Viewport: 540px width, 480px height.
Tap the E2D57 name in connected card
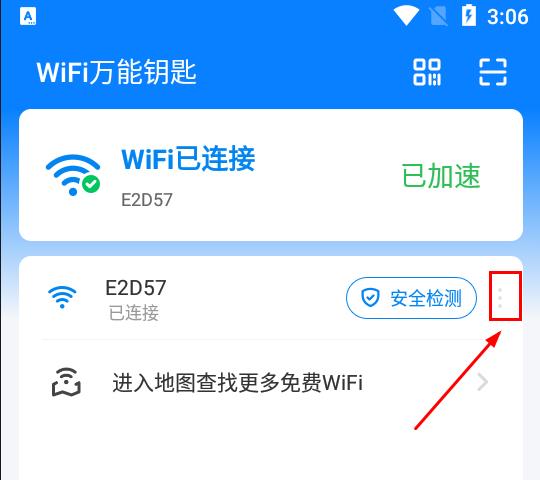147,200
